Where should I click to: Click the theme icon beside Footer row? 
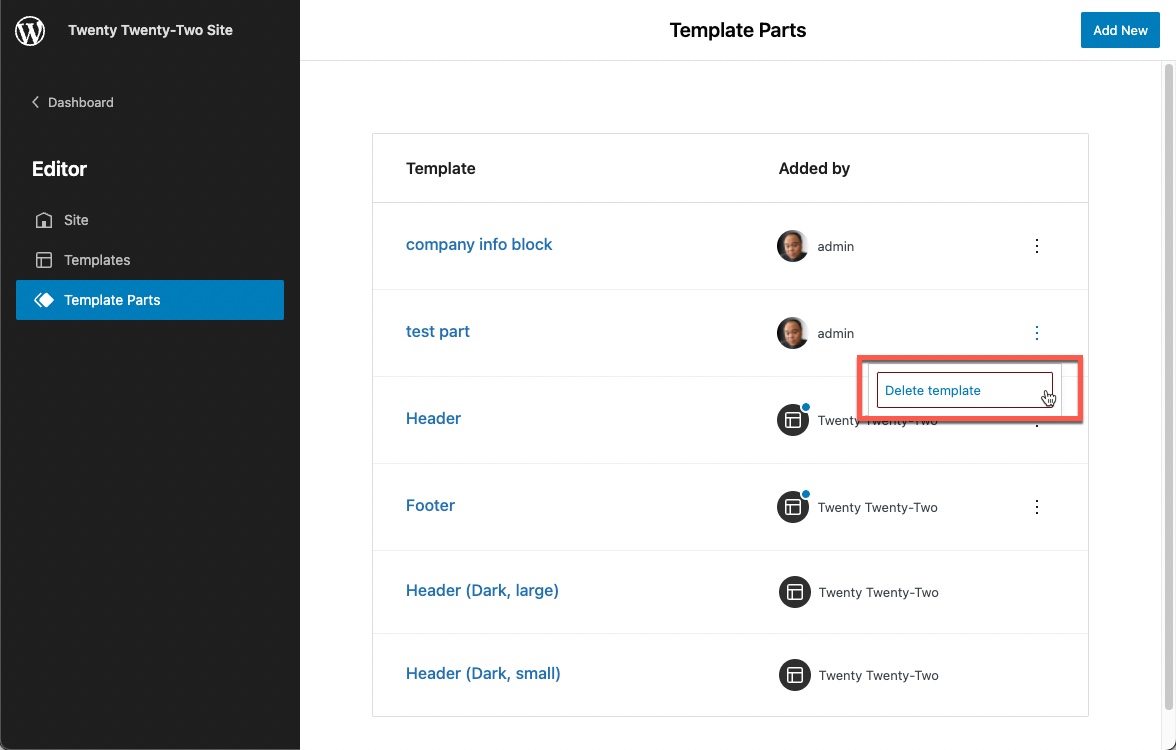793,507
